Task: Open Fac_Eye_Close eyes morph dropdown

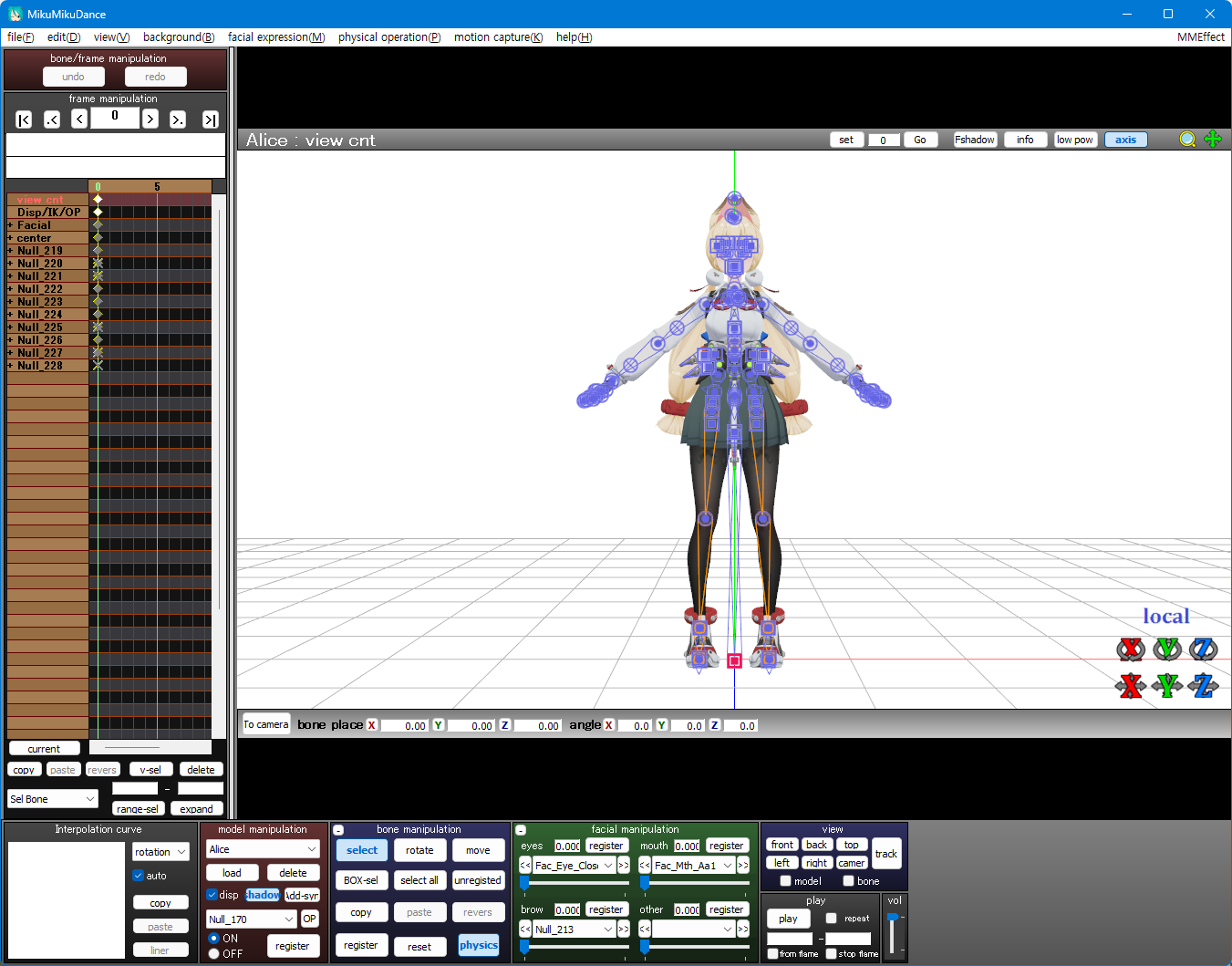Action: point(574,866)
